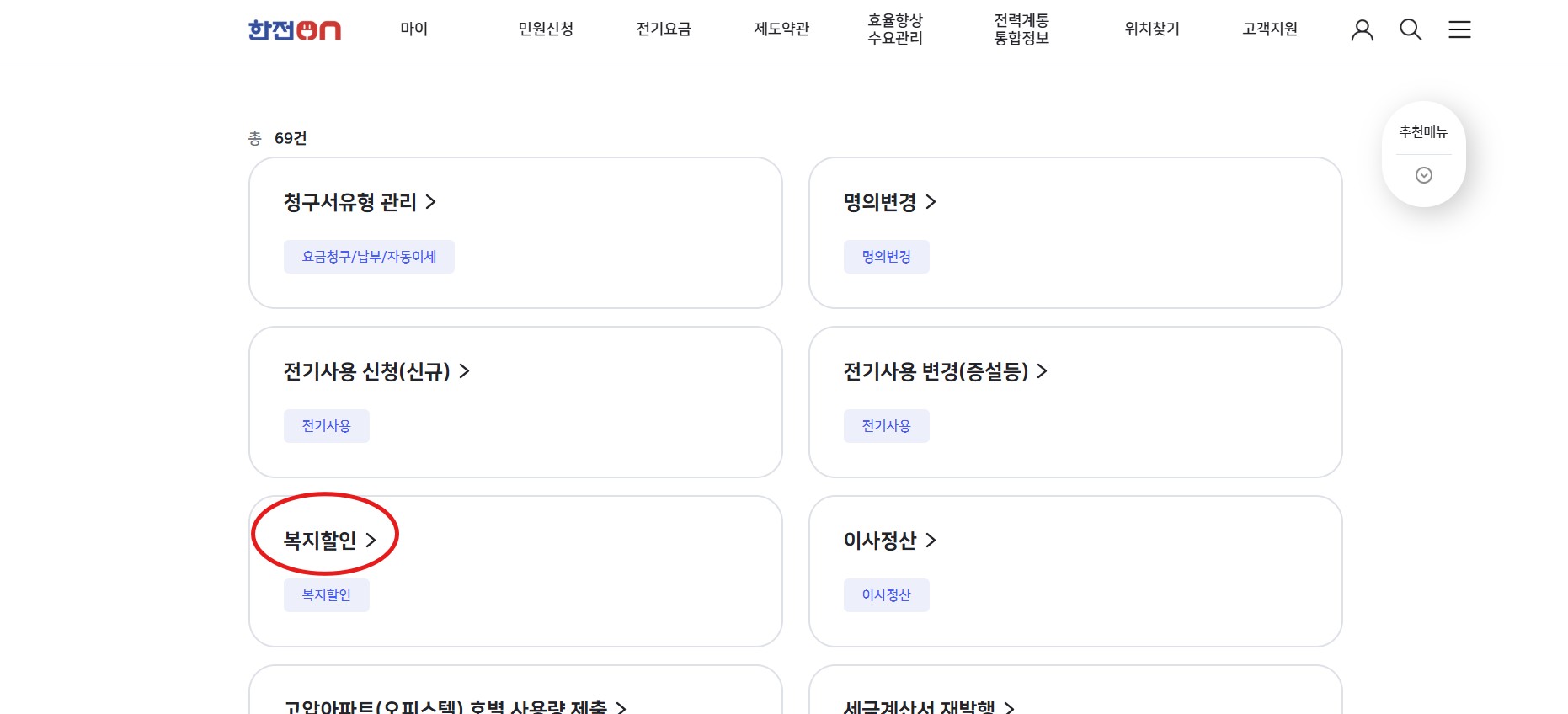Click the search magnifier icon
The width and height of the screenshot is (1568, 714).
pos(1410,29)
